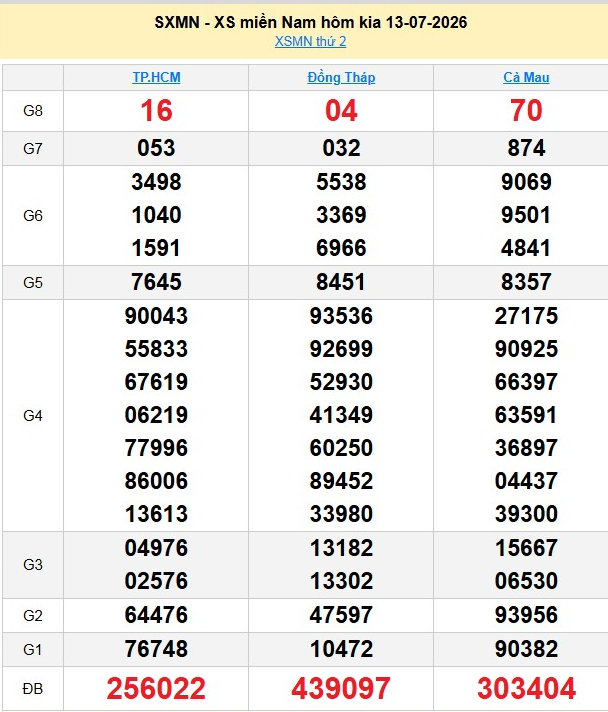The height and width of the screenshot is (712, 608).
Task: Click TP.HCM G7 number 053
Action: 156,148
